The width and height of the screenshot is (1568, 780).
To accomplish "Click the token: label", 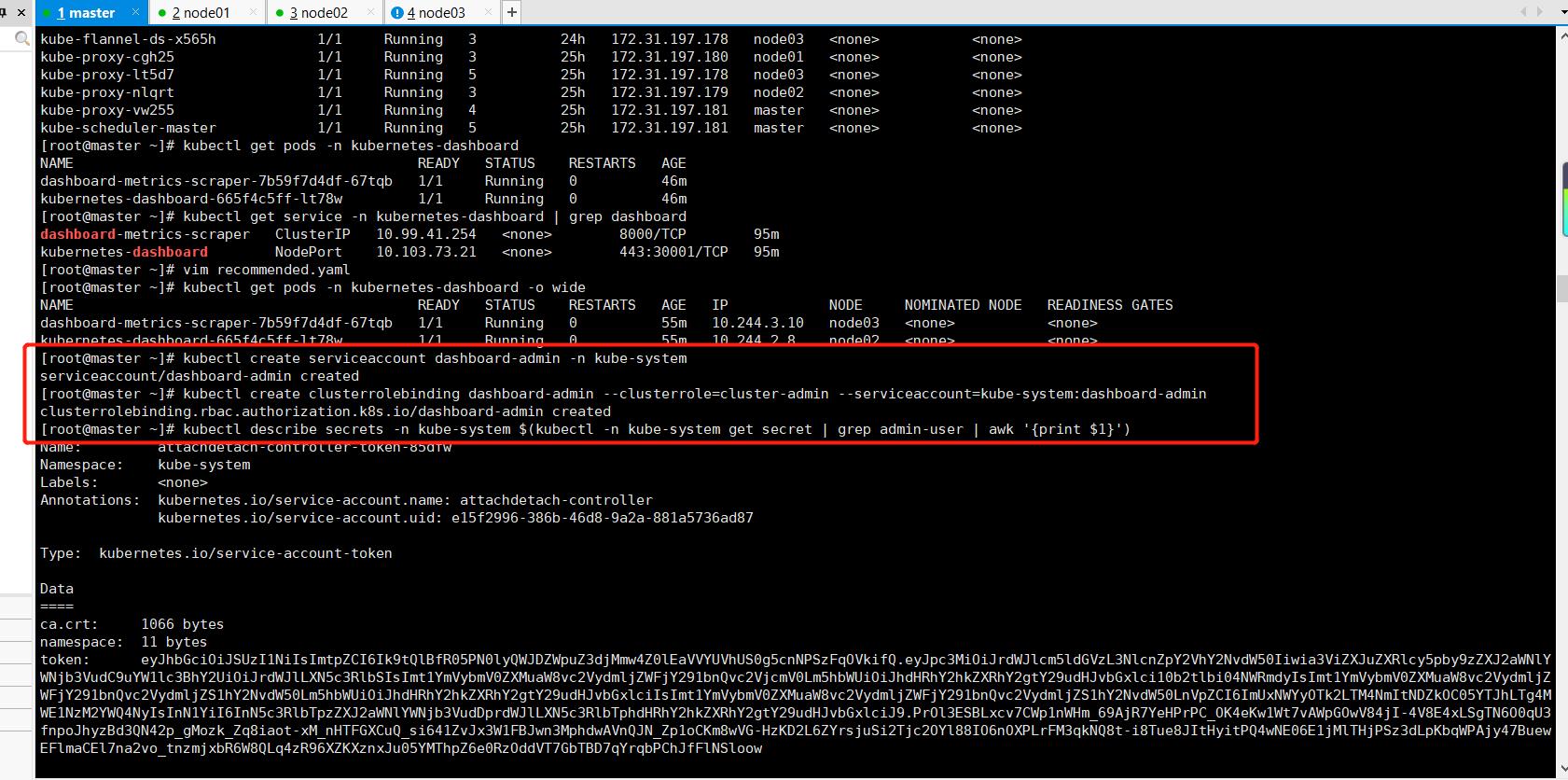I will click(65, 660).
